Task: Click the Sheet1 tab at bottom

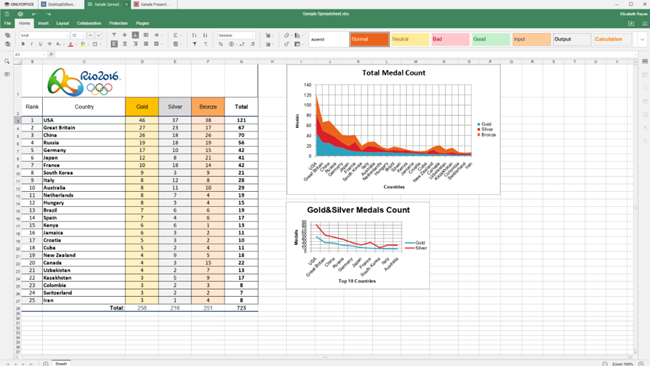Action: (x=61, y=364)
